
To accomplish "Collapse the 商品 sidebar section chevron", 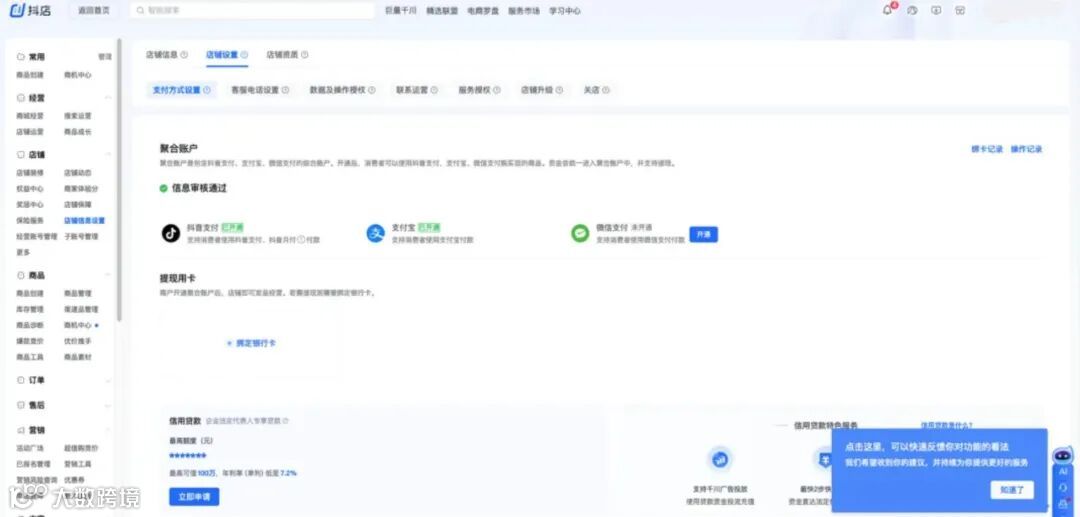I will click(x=108, y=275).
